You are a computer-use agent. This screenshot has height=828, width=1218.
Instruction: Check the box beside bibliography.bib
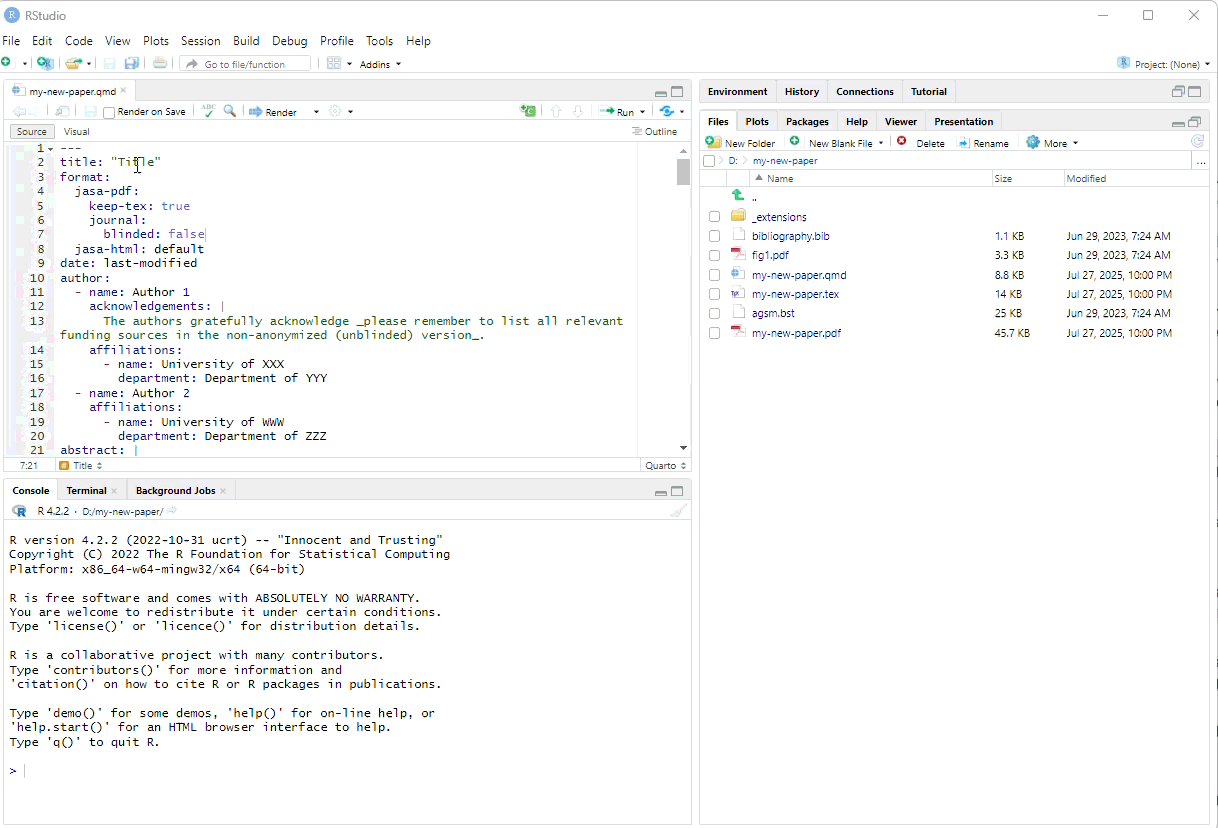(714, 236)
